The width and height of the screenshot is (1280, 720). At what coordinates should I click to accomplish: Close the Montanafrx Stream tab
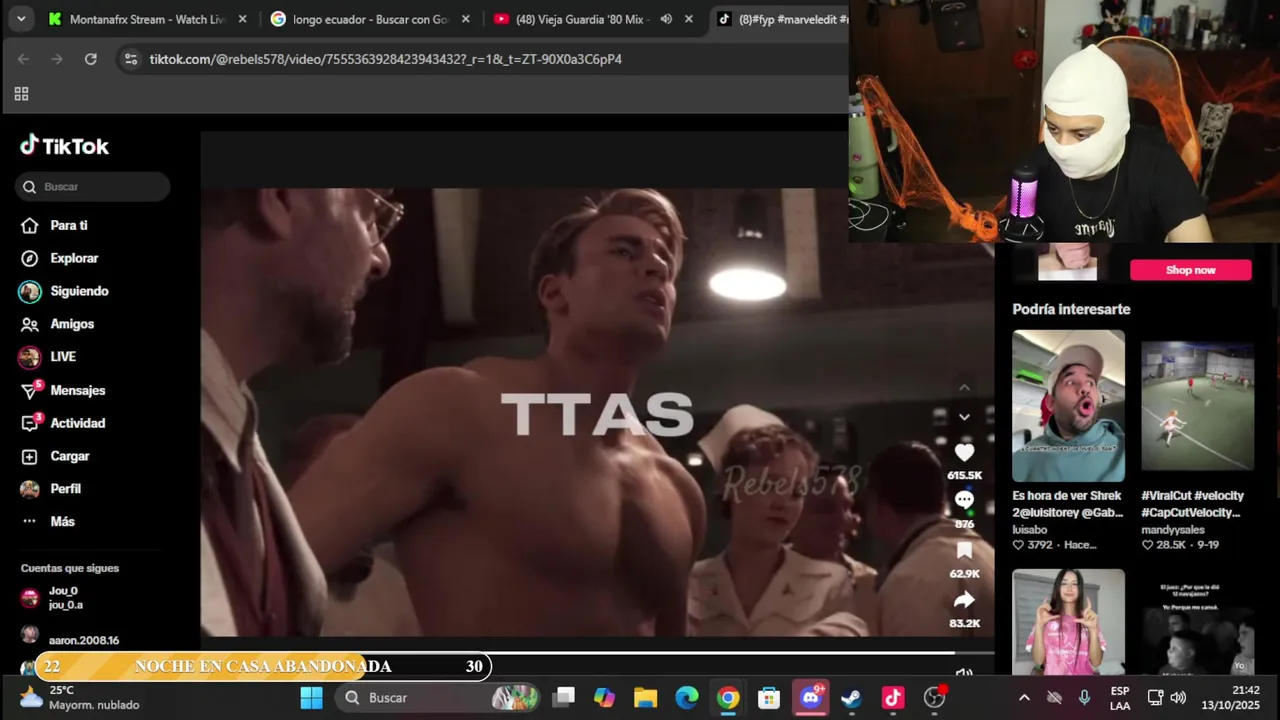coord(242,19)
